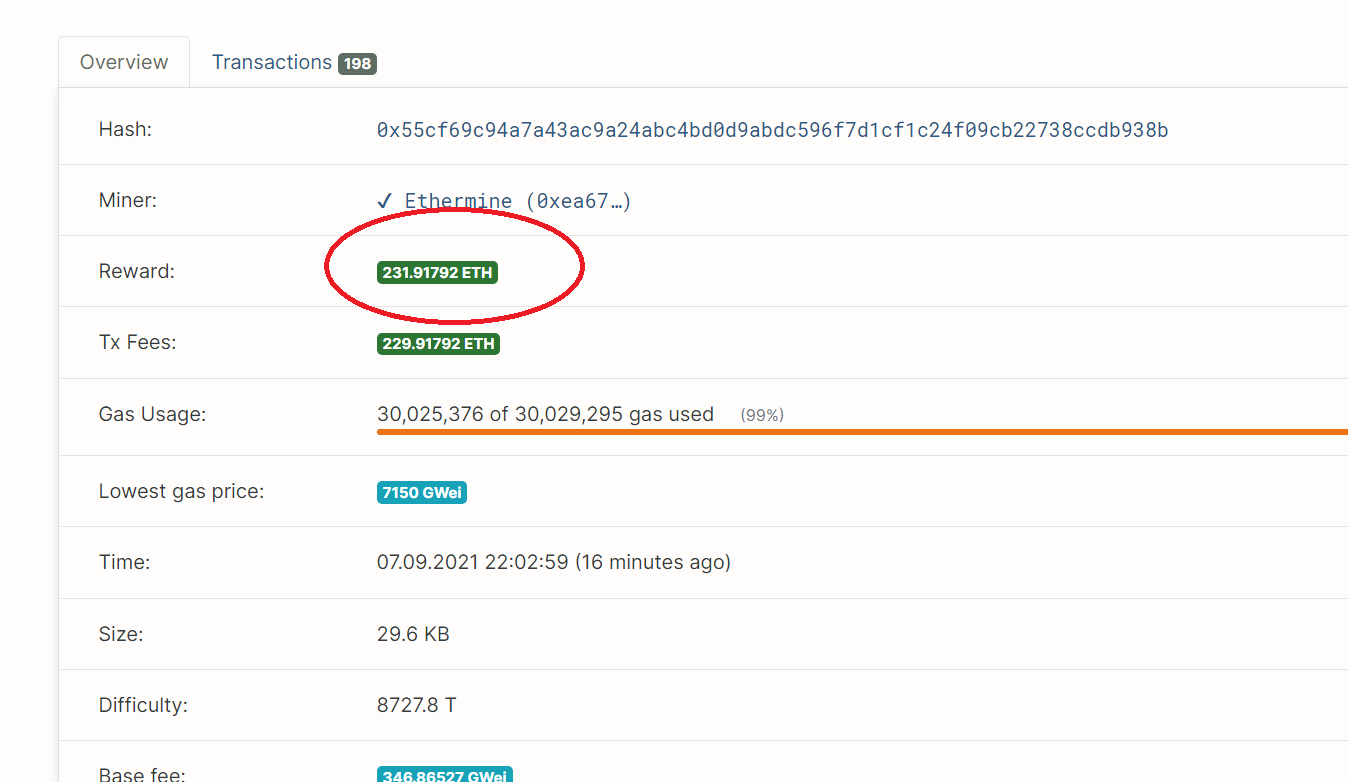The height and width of the screenshot is (782, 1348).
Task: Click the checkmark icon next to Ethermine
Action: coord(385,201)
